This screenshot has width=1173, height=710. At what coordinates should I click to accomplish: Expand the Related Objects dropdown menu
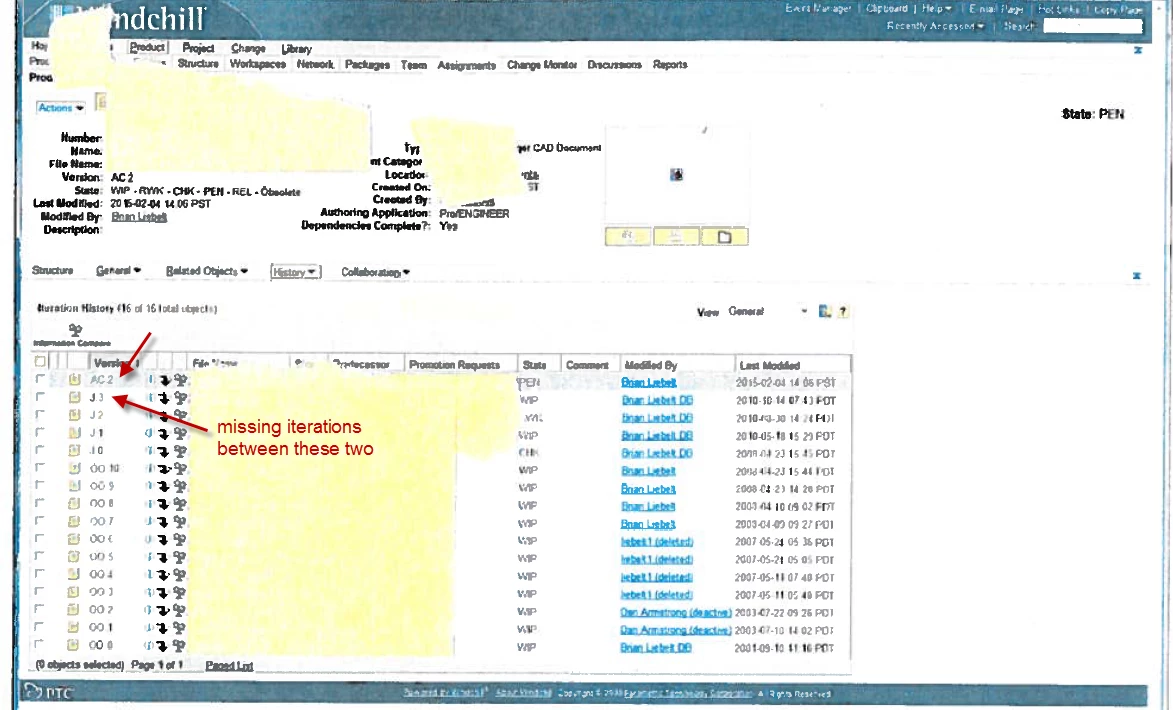[x=206, y=272]
